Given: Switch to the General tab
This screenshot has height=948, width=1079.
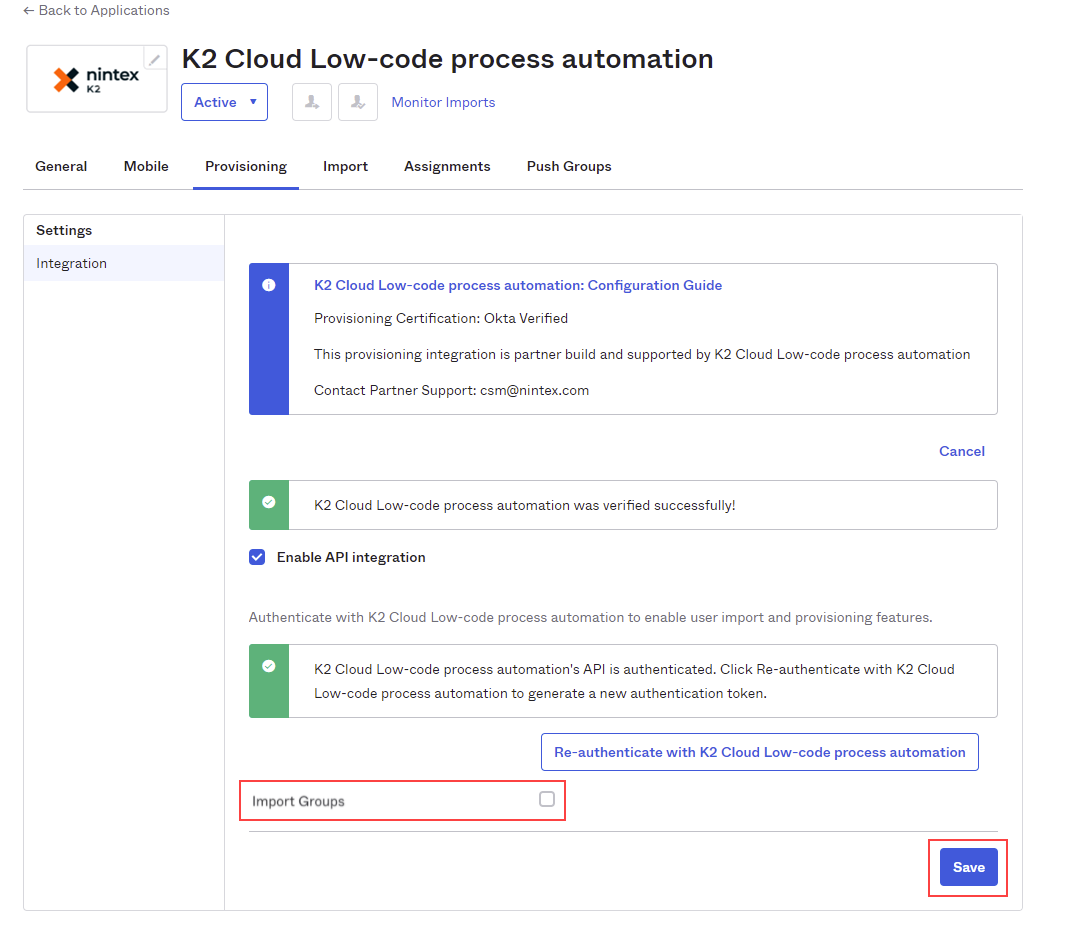Looking at the screenshot, I should pyautogui.click(x=61, y=166).
